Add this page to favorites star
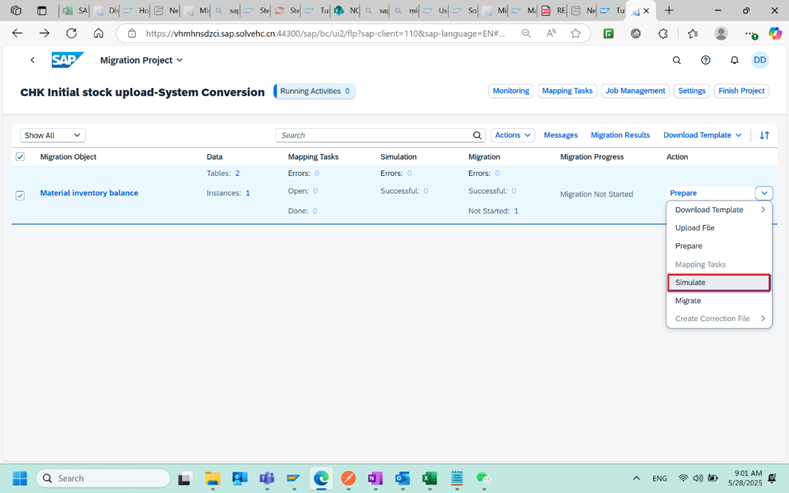The height and width of the screenshot is (493, 789). (x=576, y=33)
